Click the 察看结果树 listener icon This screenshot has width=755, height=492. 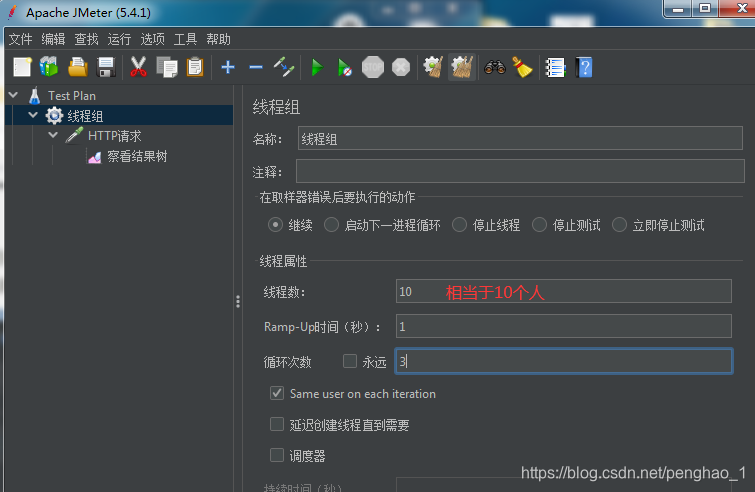click(x=94, y=156)
